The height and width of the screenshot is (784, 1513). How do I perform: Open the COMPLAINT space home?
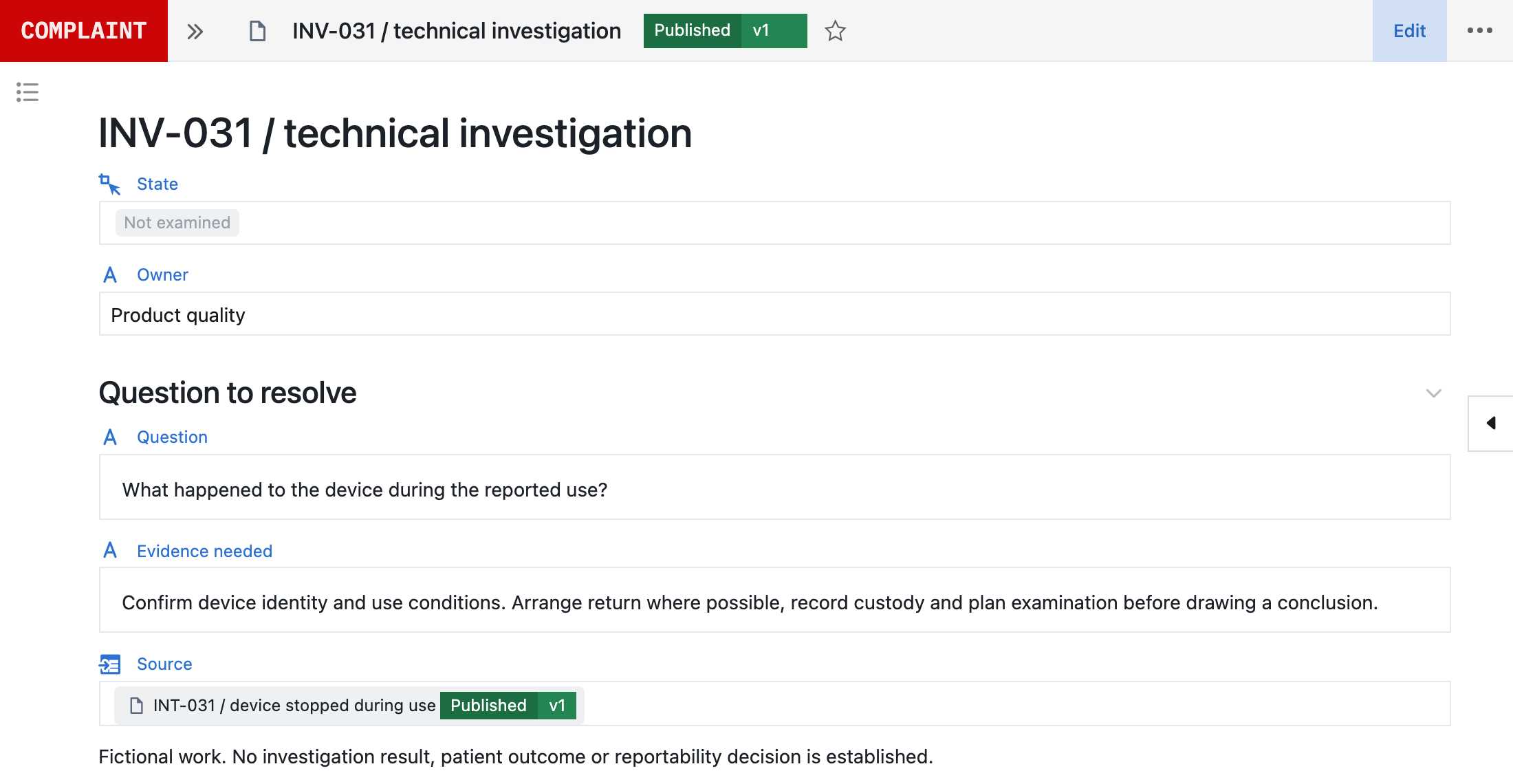pyautogui.click(x=84, y=31)
